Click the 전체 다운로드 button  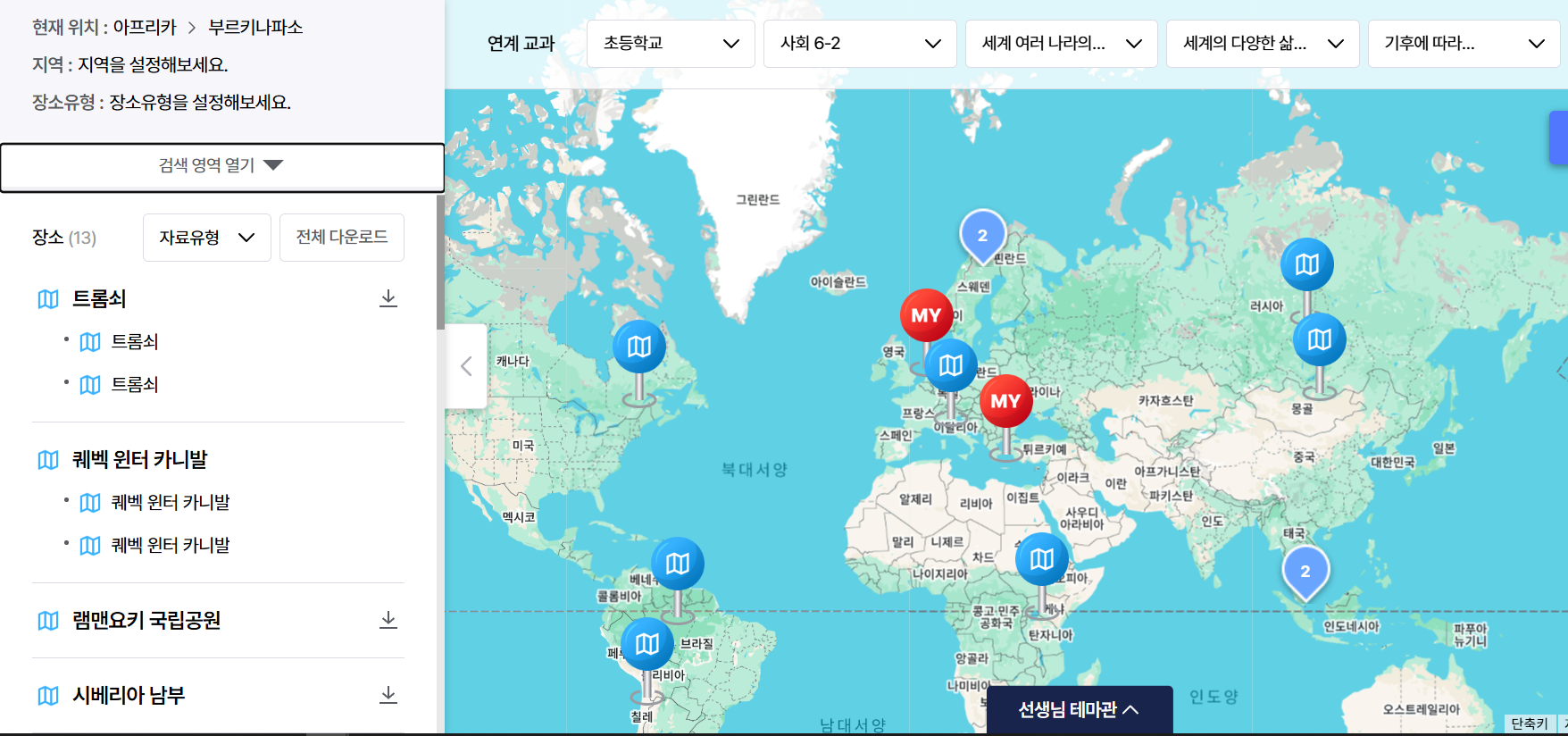click(341, 238)
